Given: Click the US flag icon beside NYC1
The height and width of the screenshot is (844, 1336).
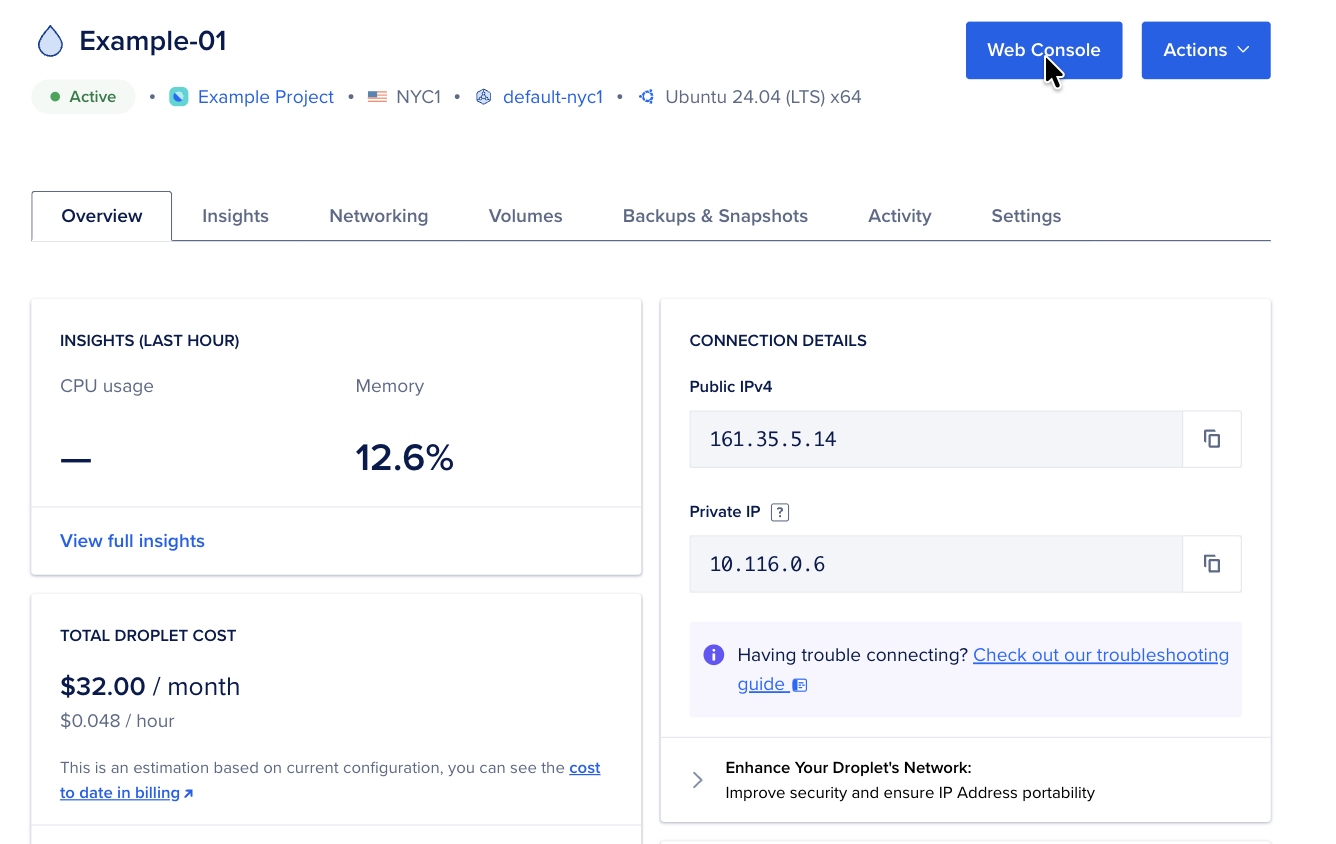Looking at the screenshot, I should (376, 96).
